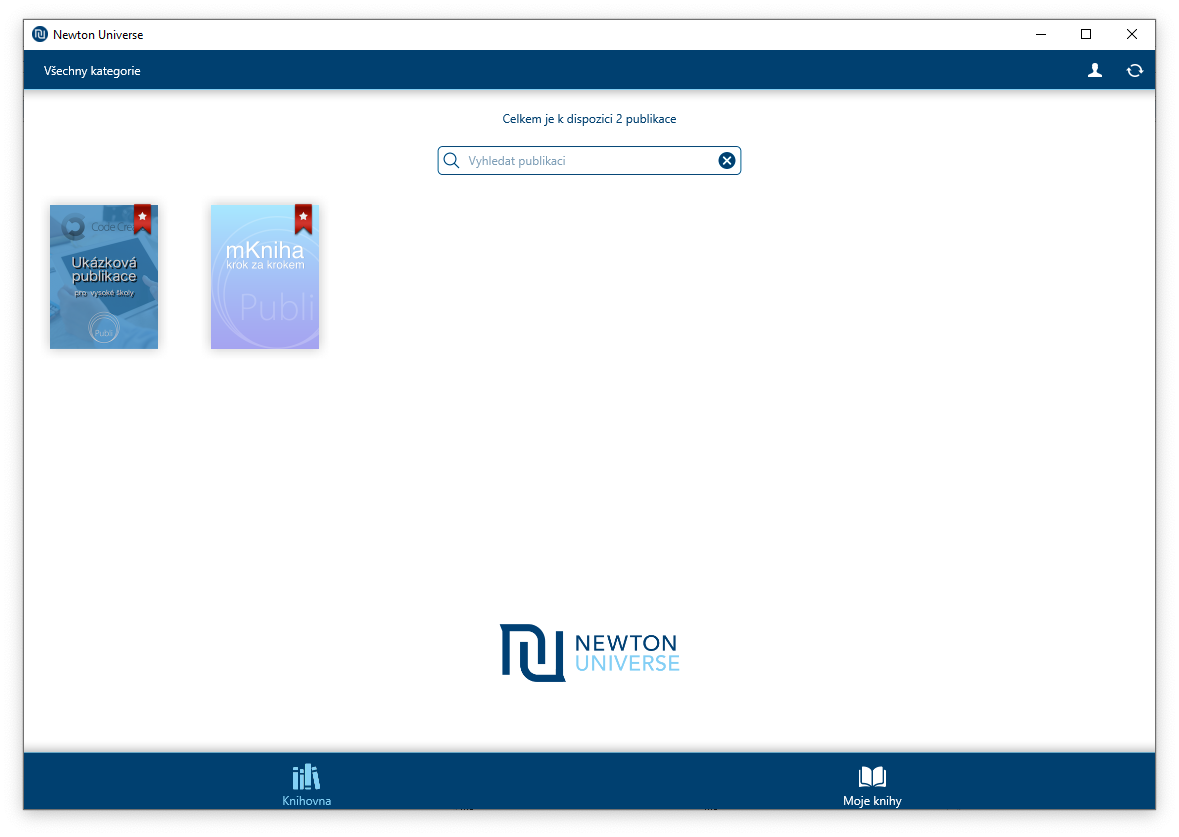Clear the search field with X icon
The image size is (1179, 837).
click(x=726, y=160)
